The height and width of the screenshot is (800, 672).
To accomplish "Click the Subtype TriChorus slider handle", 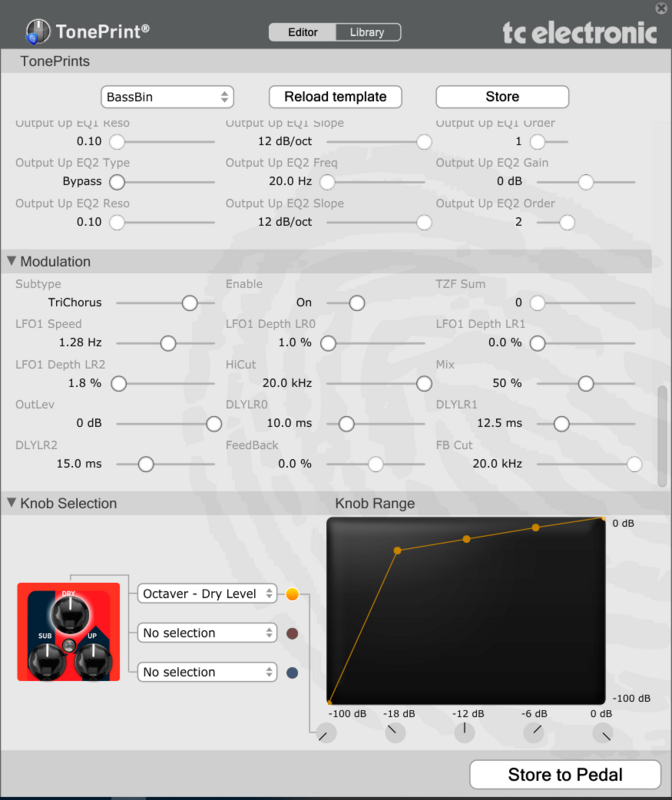I will click(x=190, y=303).
